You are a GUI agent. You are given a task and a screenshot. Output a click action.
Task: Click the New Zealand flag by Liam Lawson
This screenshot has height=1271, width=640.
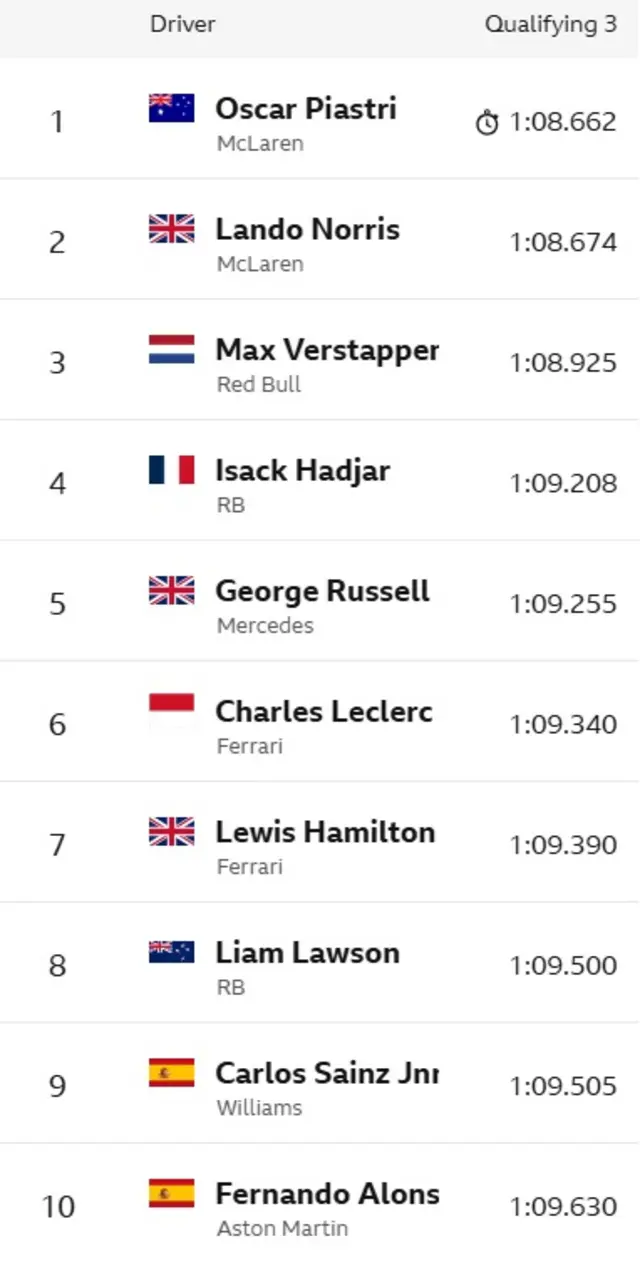(x=171, y=952)
